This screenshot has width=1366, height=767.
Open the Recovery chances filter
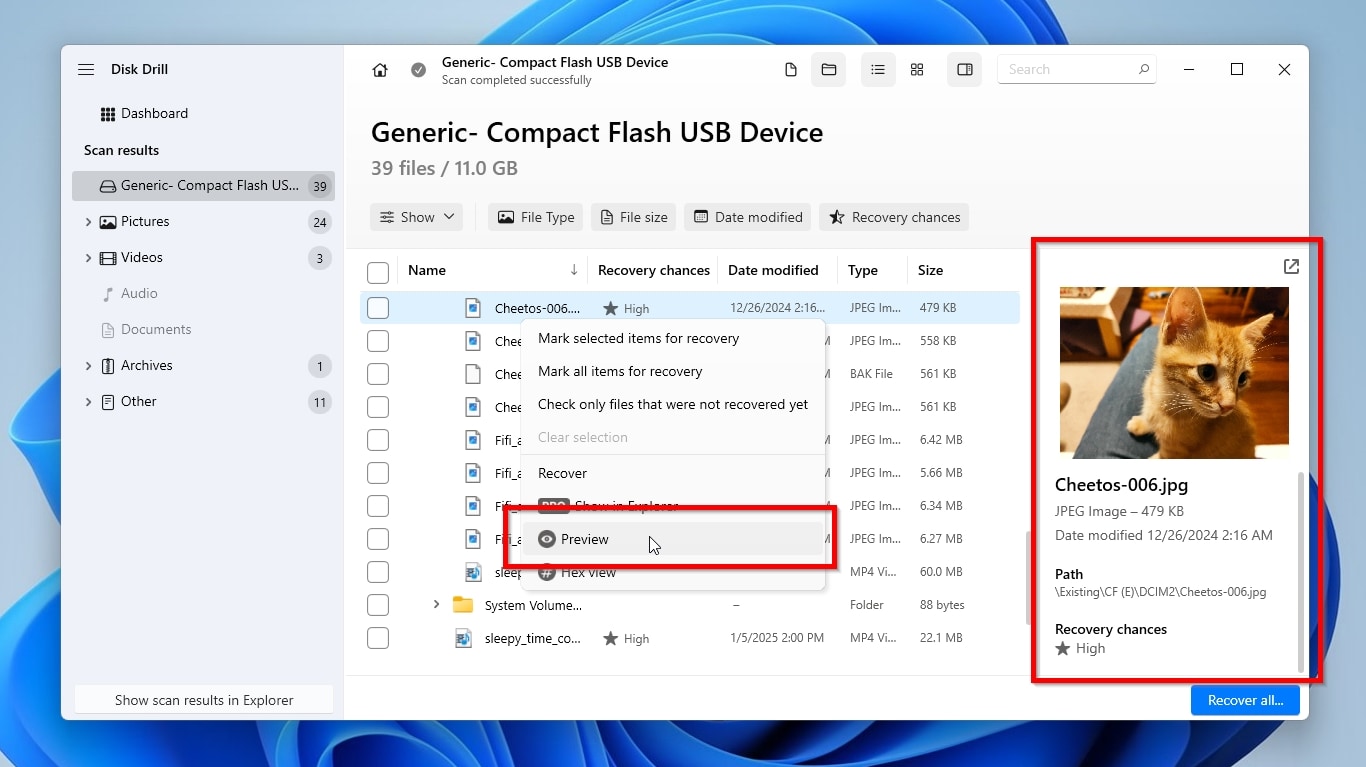click(x=894, y=217)
